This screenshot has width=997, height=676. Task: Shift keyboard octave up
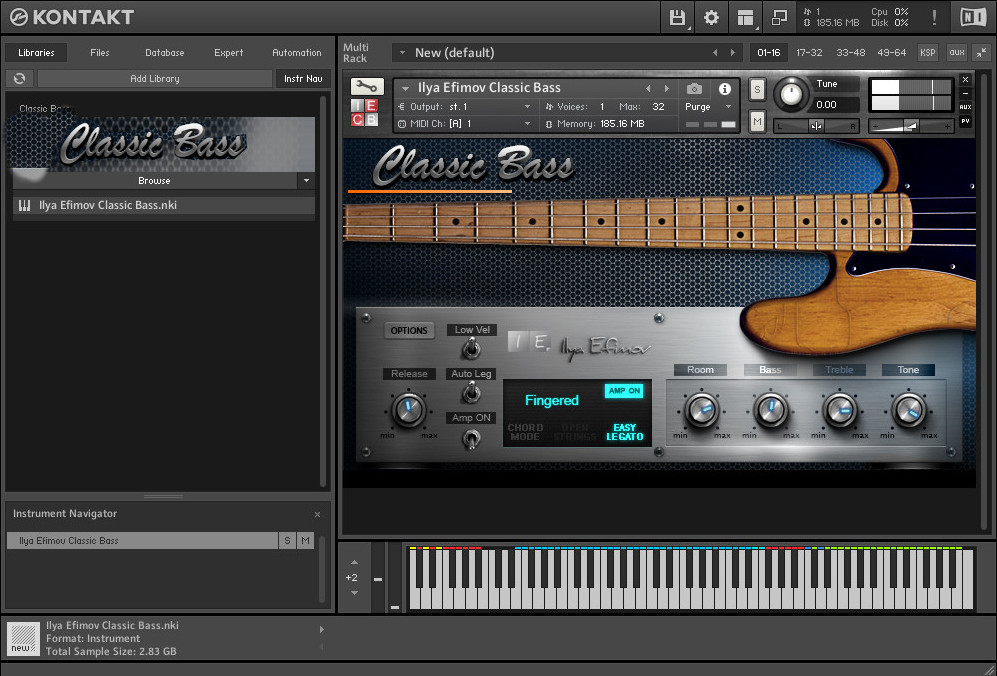tap(354, 562)
